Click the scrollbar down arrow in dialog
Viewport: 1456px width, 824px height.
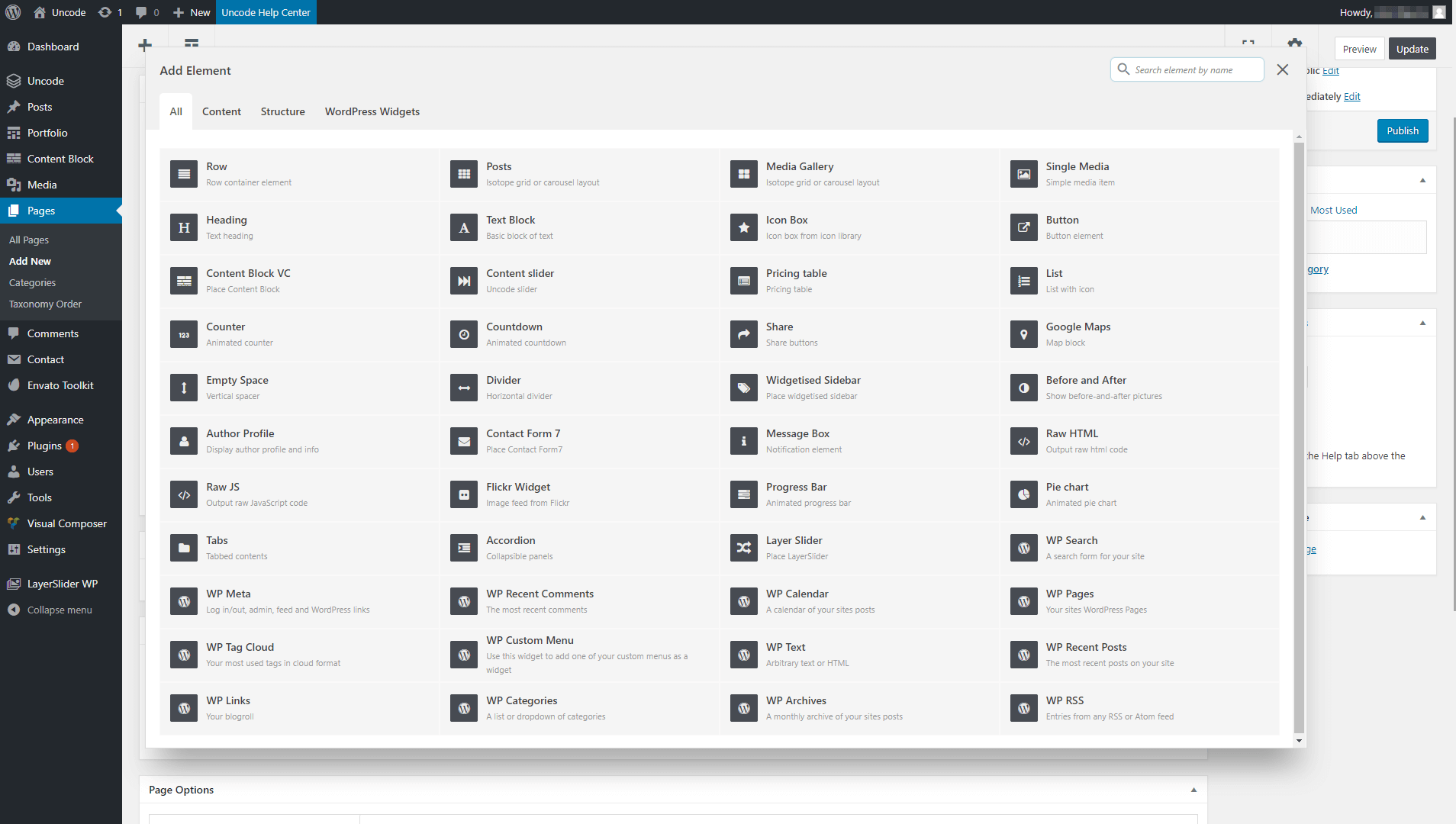(x=1299, y=741)
